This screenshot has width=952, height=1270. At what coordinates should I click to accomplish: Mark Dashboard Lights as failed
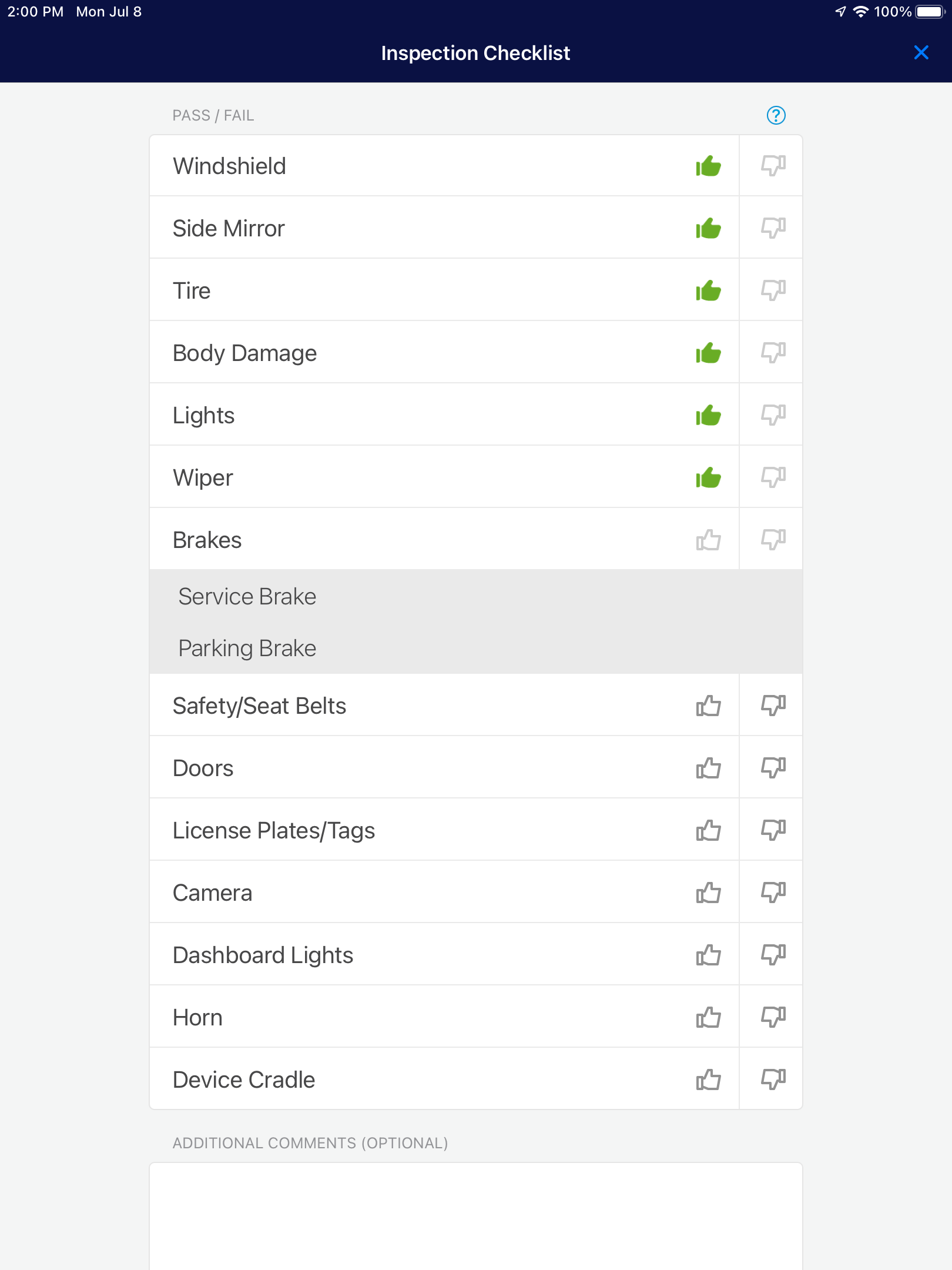pyautogui.click(x=773, y=954)
